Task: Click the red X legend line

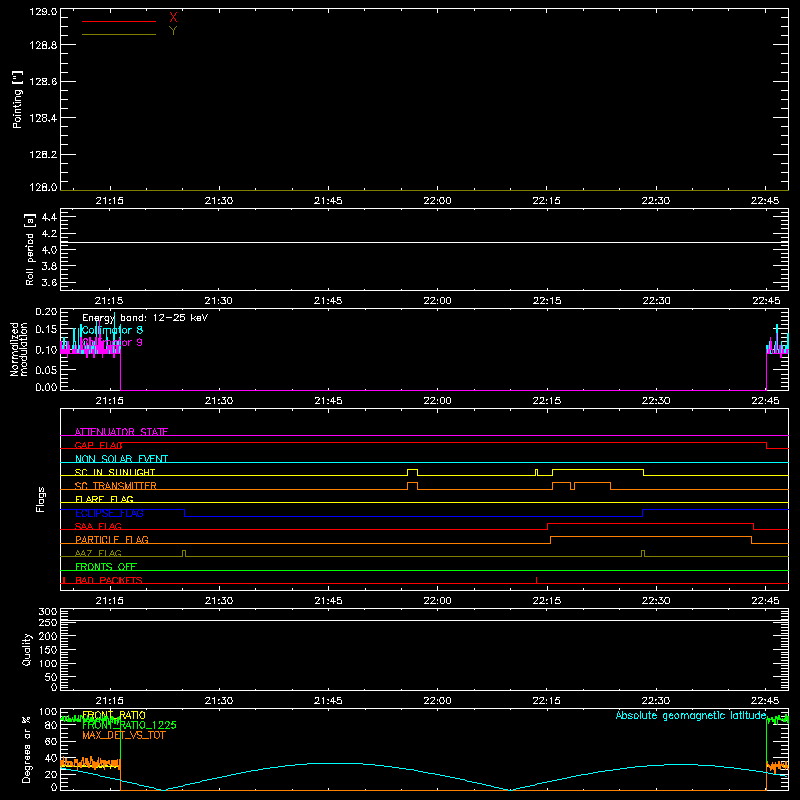Action: (x=119, y=21)
